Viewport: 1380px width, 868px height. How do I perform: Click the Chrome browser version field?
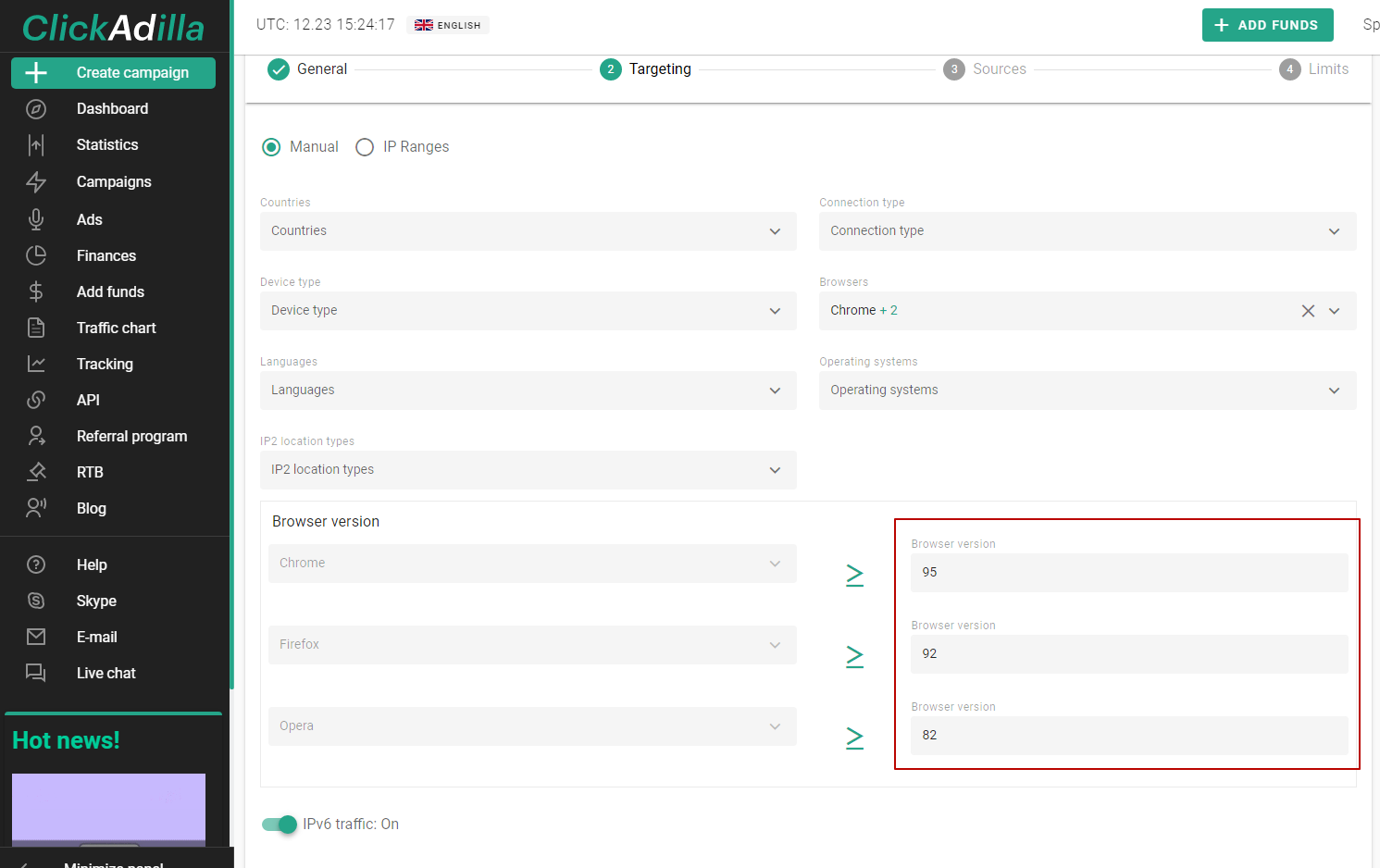click(x=1128, y=573)
